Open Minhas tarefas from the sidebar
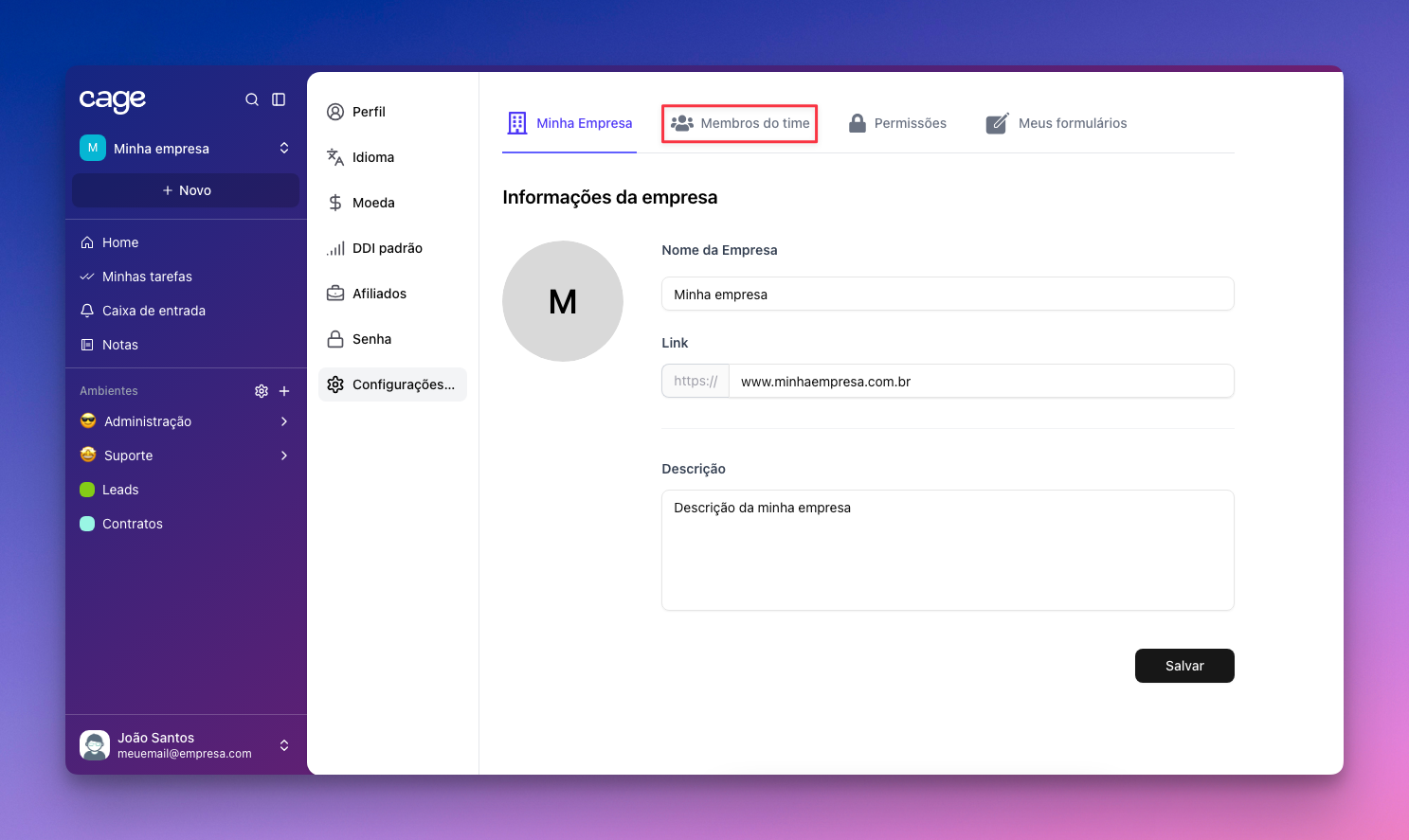This screenshot has height=840, width=1409. click(147, 277)
